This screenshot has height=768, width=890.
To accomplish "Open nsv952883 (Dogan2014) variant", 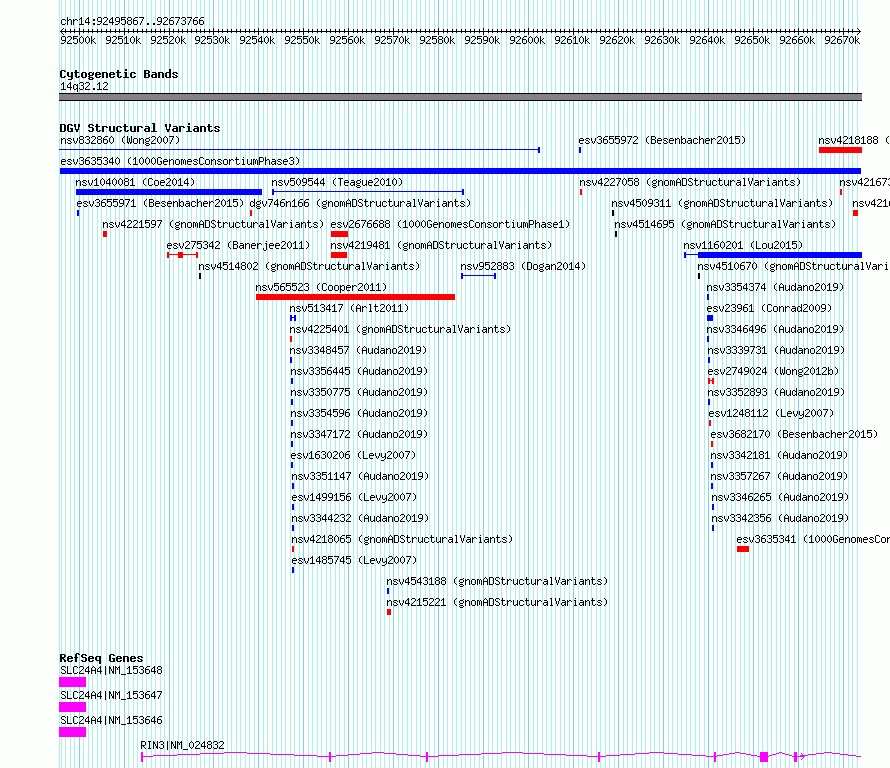I will point(523,266).
